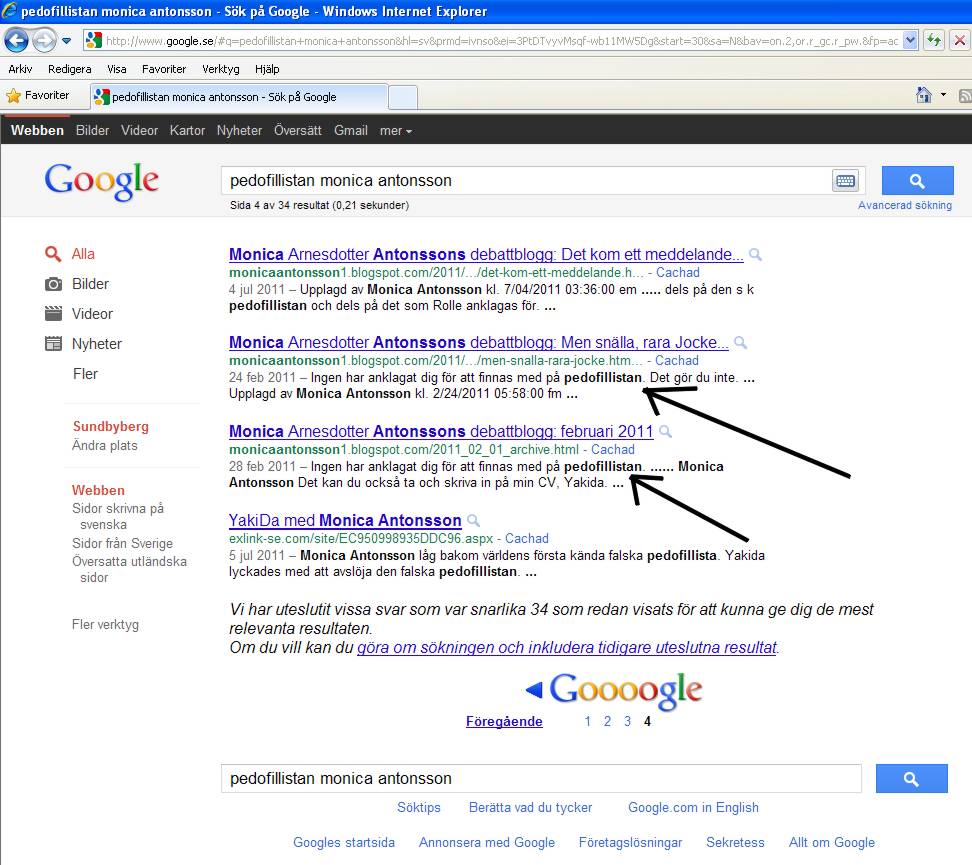Select Bilder in Google top bar
The height and width of the screenshot is (865, 972).
(92, 130)
